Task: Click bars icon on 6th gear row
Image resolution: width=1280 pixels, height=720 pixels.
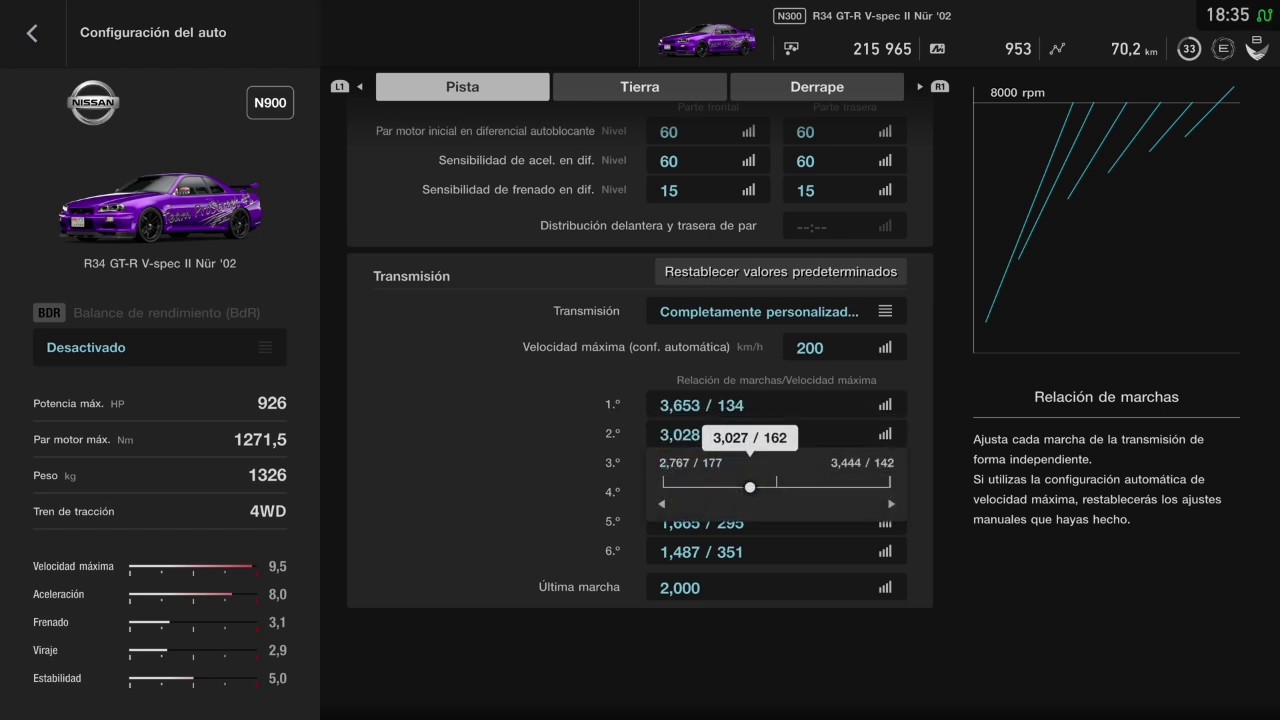Action: pyautogui.click(x=885, y=552)
